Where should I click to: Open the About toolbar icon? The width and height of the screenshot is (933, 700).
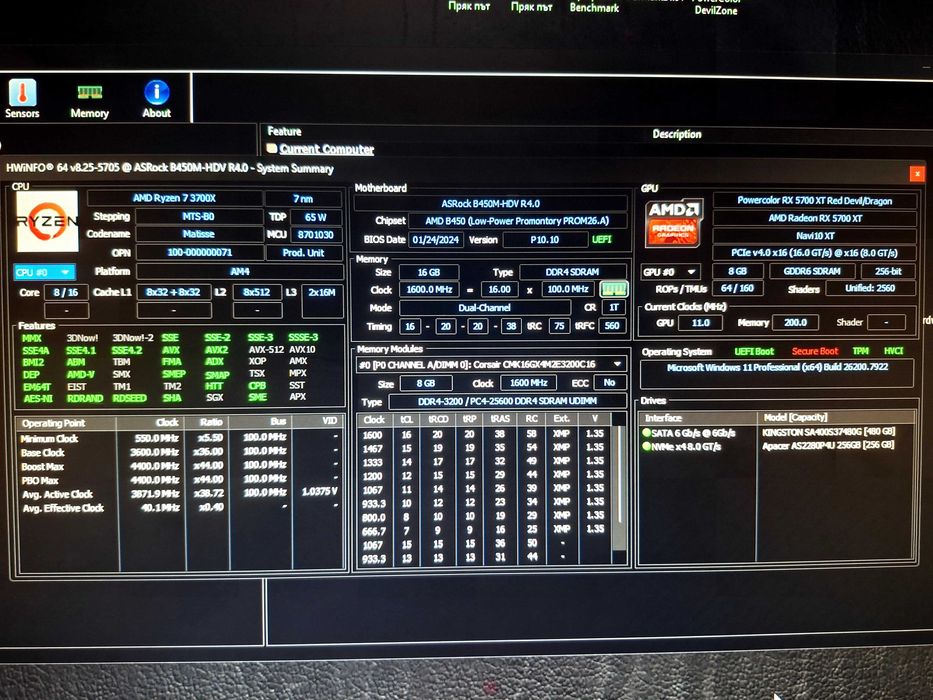coord(156,99)
